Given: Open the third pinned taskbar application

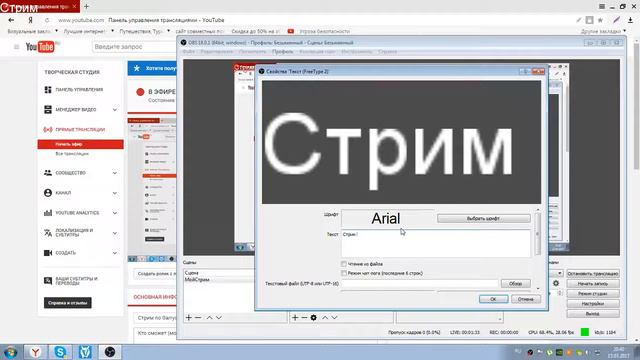Looking at the screenshot, I should tap(85, 352).
